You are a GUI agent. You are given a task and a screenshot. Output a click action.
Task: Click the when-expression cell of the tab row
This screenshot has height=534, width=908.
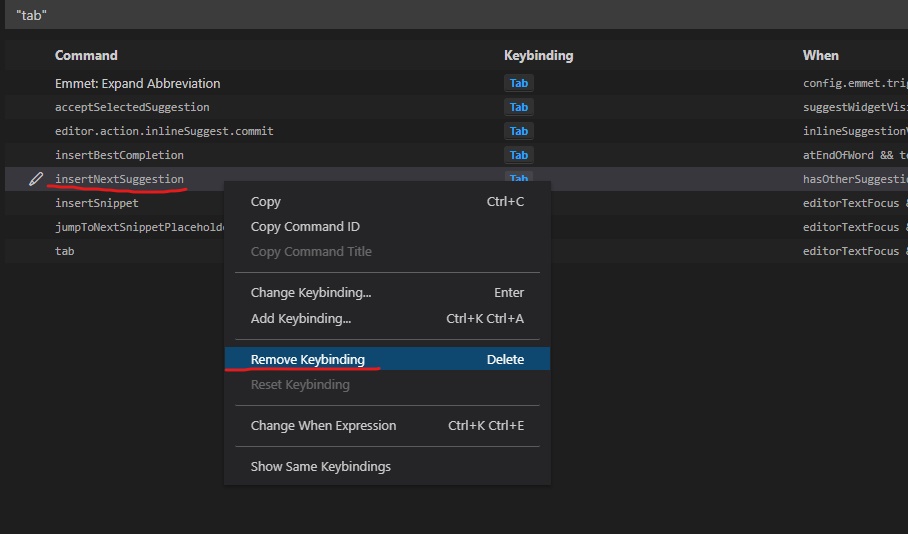(855, 251)
